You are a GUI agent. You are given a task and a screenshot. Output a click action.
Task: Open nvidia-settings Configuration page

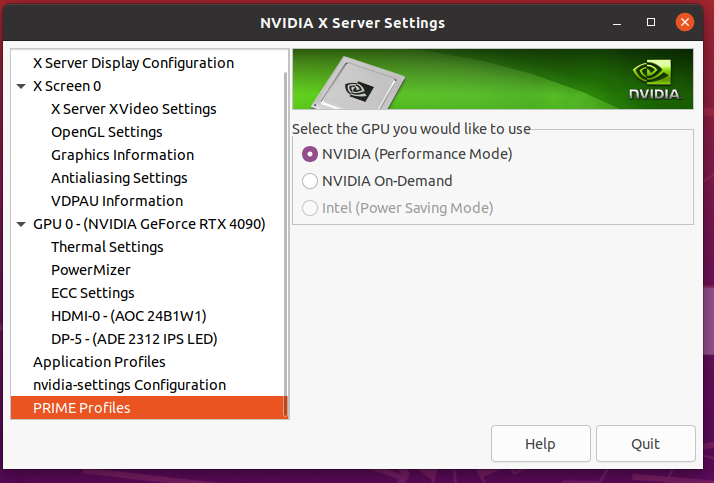pyautogui.click(x=129, y=385)
